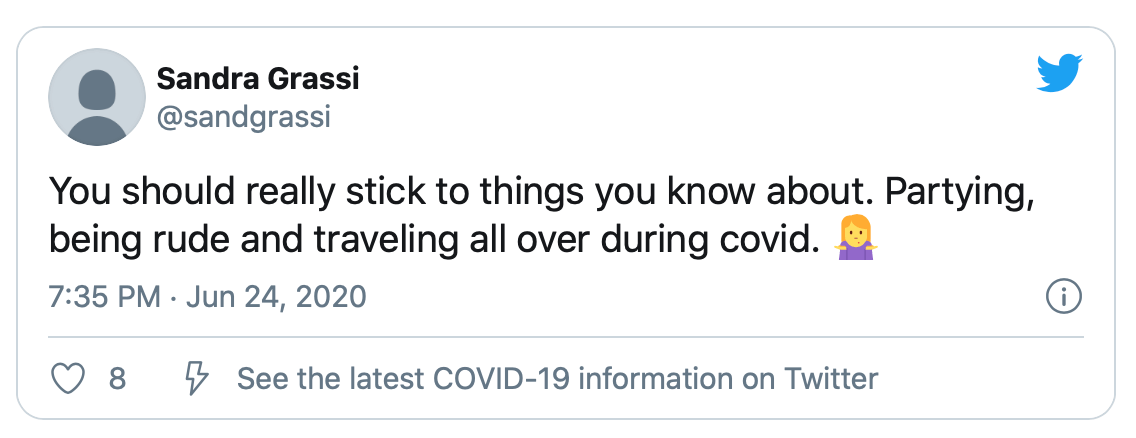Open See the latest COVID-19 information link
Screen dimensions: 1136x438
(556, 379)
